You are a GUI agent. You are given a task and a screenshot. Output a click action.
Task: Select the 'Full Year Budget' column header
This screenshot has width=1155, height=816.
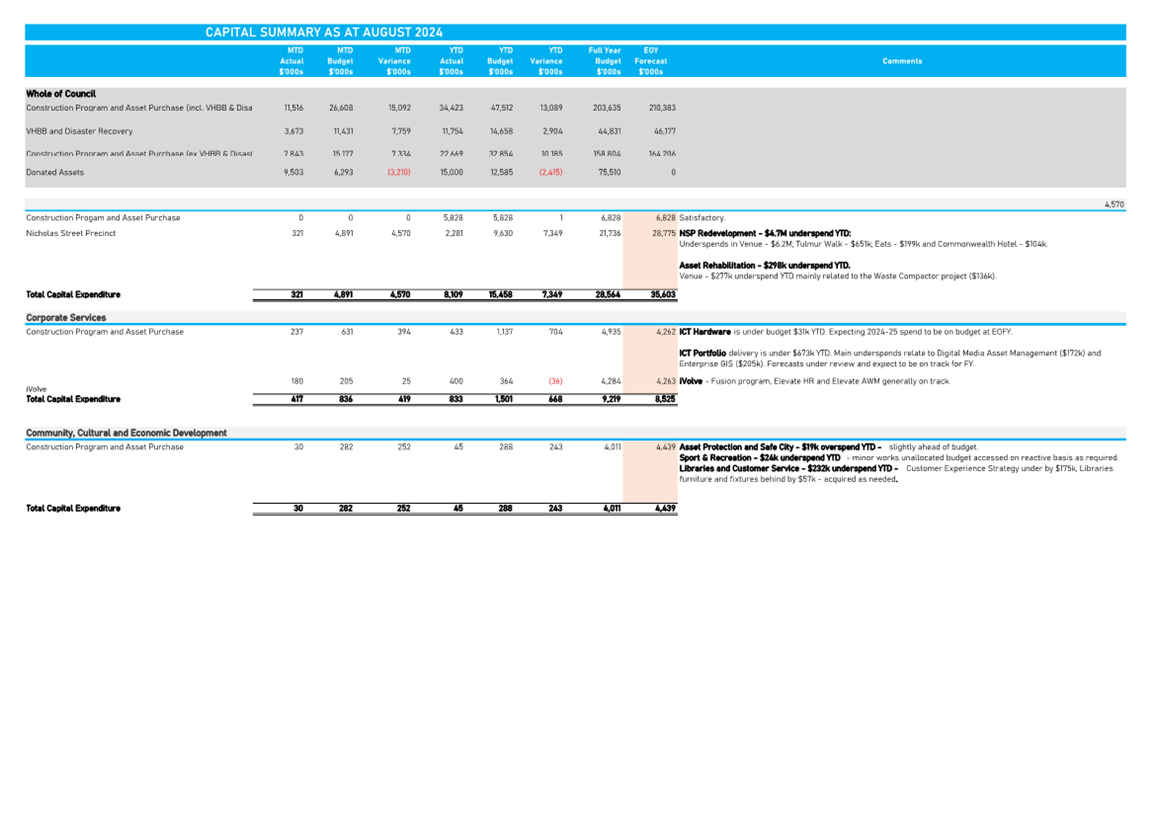(x=605, y=61)
